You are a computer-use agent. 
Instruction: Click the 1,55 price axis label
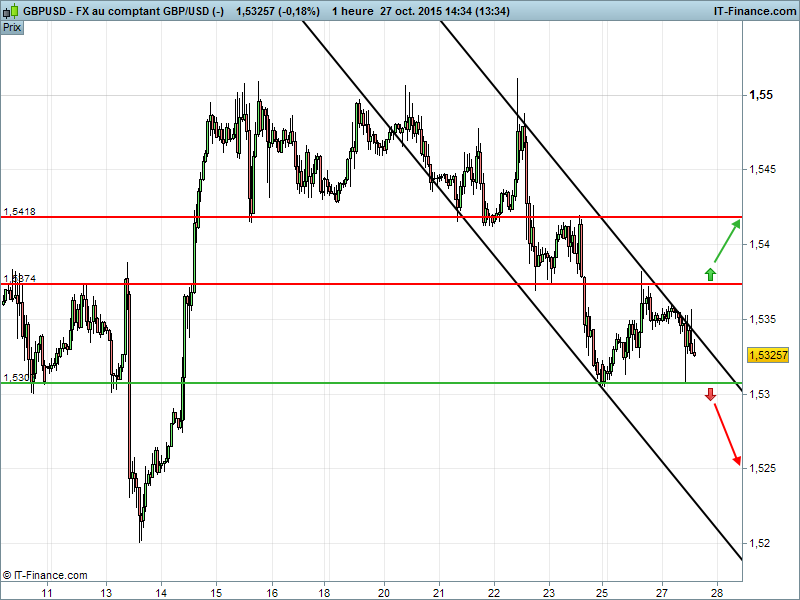click(761, 94)
